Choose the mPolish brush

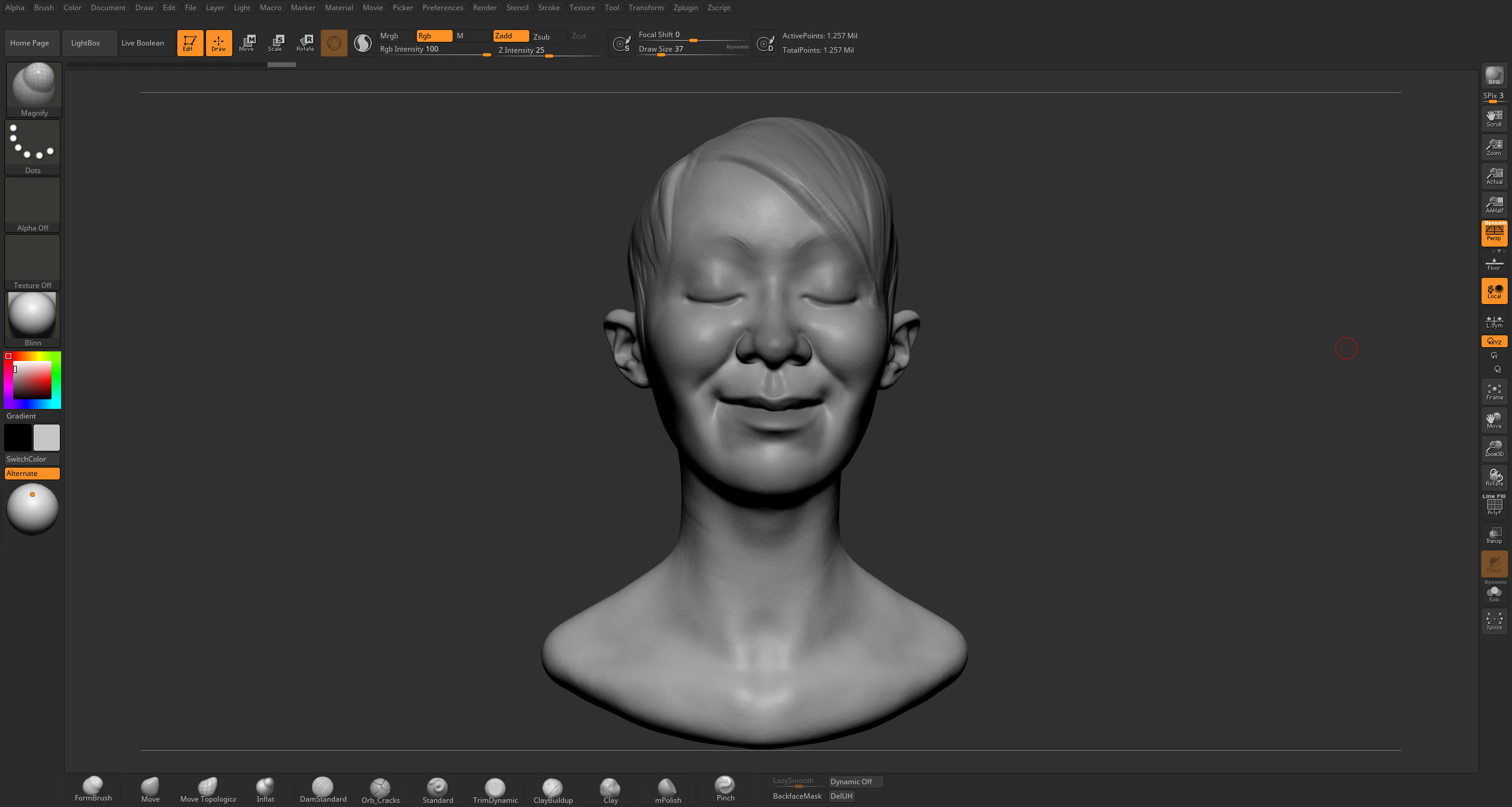[x=668, y=789]
